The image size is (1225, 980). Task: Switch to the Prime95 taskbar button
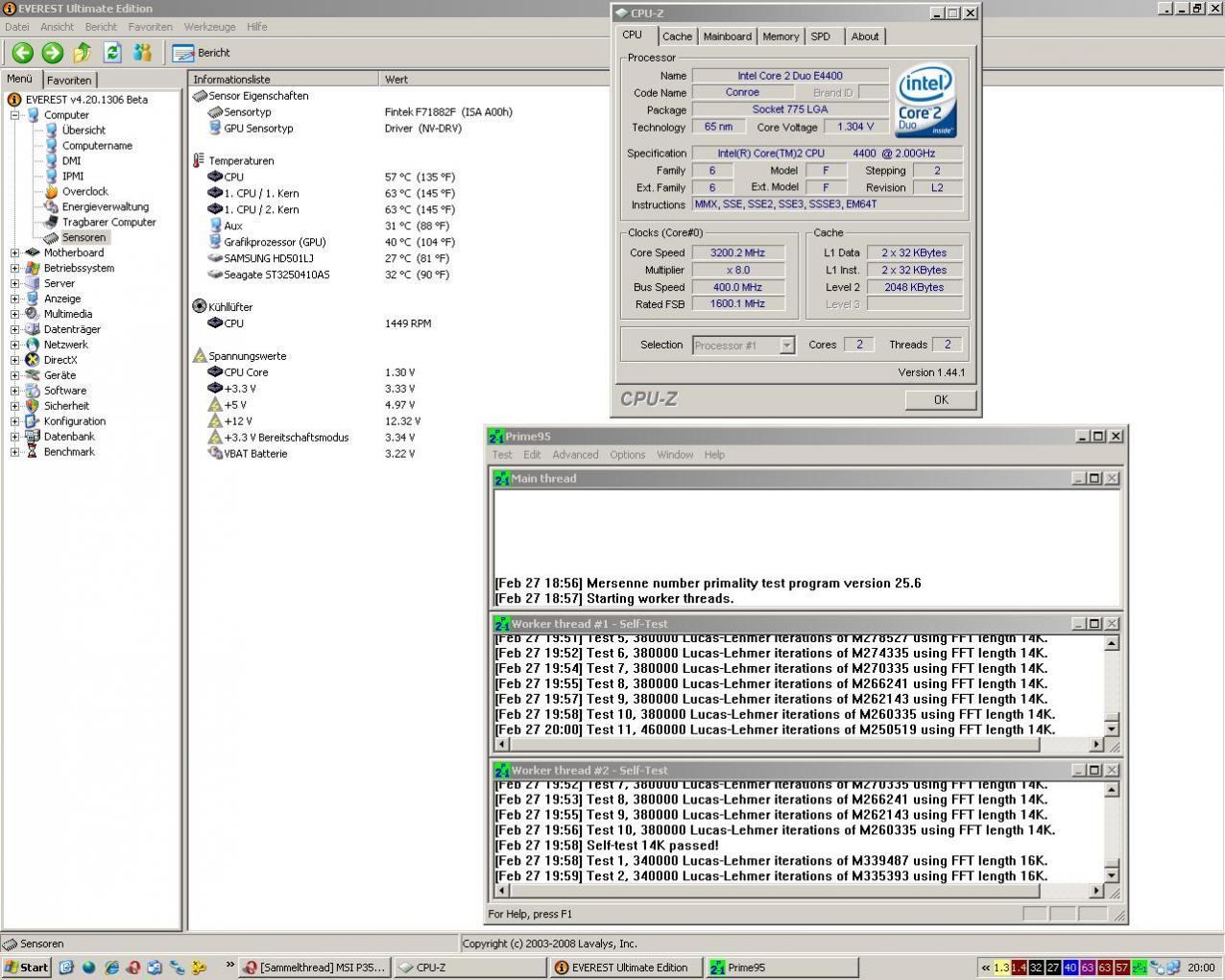(x=781, y=968)
